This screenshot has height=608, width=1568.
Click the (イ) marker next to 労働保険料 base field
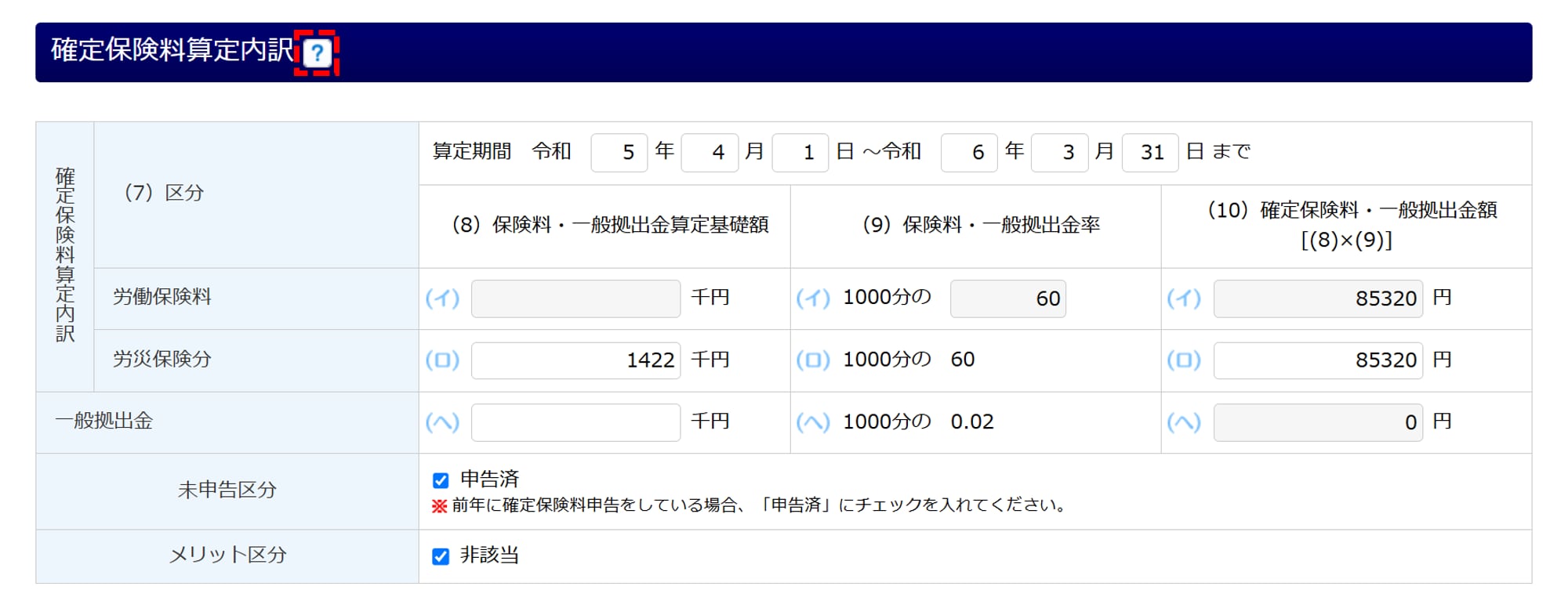pyautogui.click(x=442, y=299)
